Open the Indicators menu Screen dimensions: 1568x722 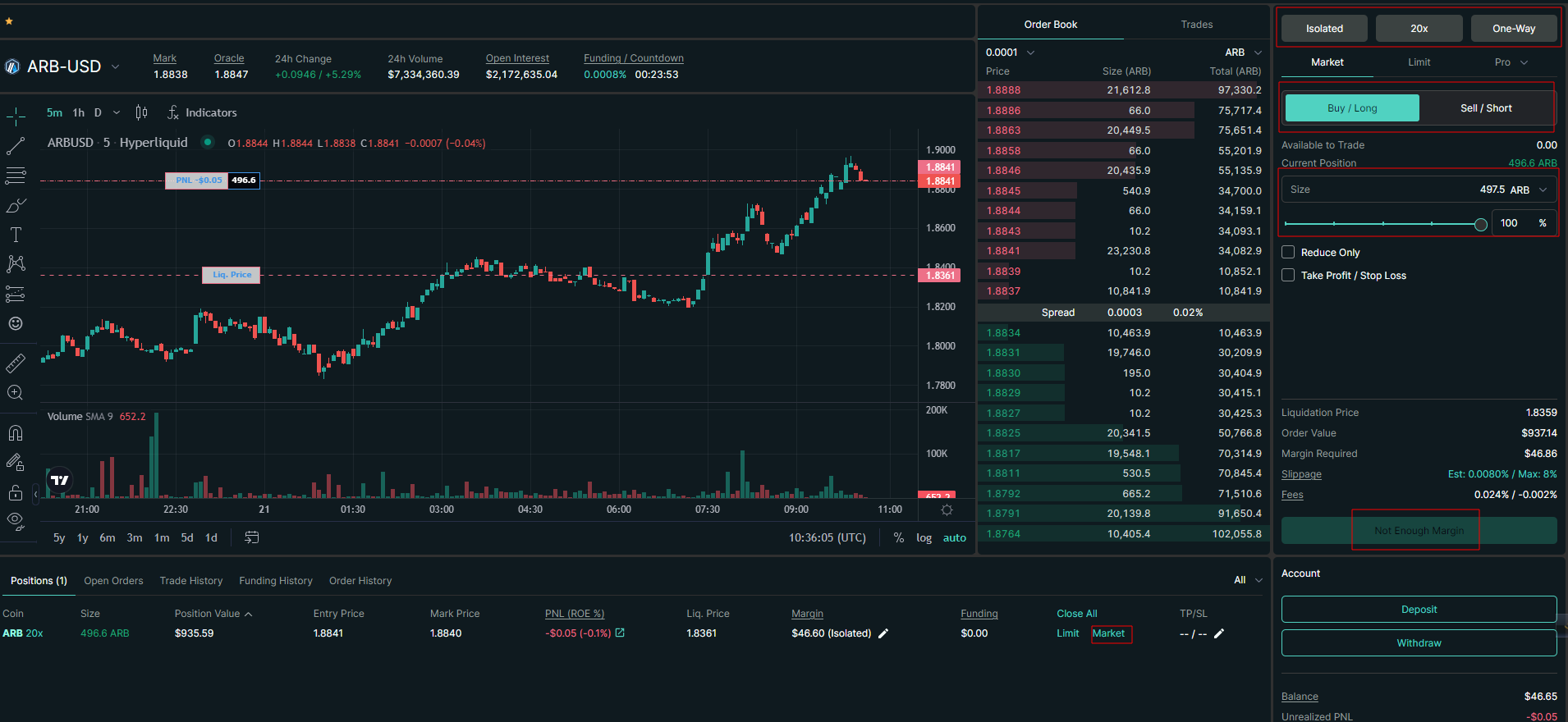coord(202,112)
